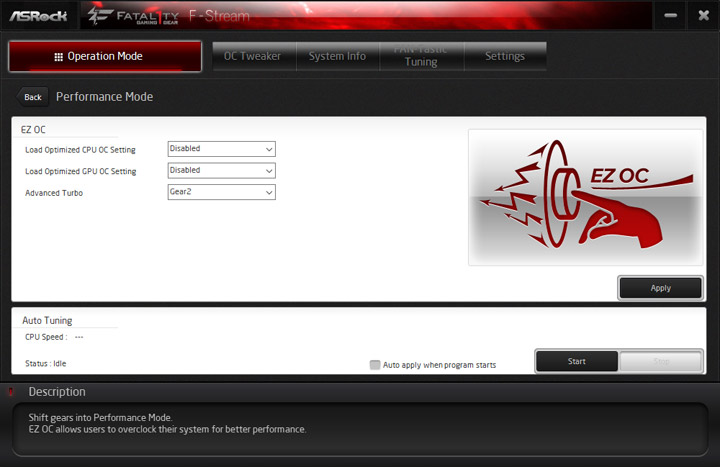The image size is (720, 467).
Task: Go to the Settings tab
Action: coord(505,56)
